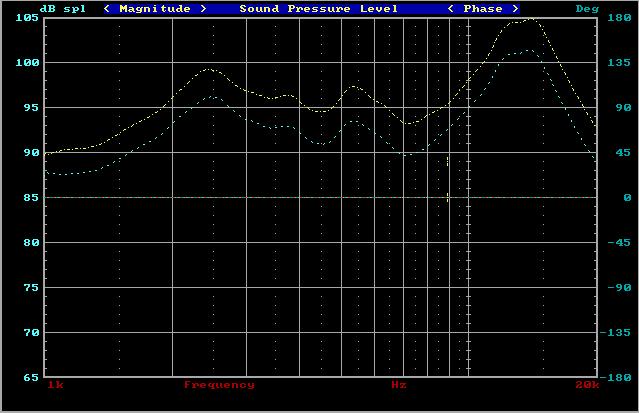Click the 85 dB axis value
Image resolution: width=639 pixels, height=413 pixels.
point(31,198)
